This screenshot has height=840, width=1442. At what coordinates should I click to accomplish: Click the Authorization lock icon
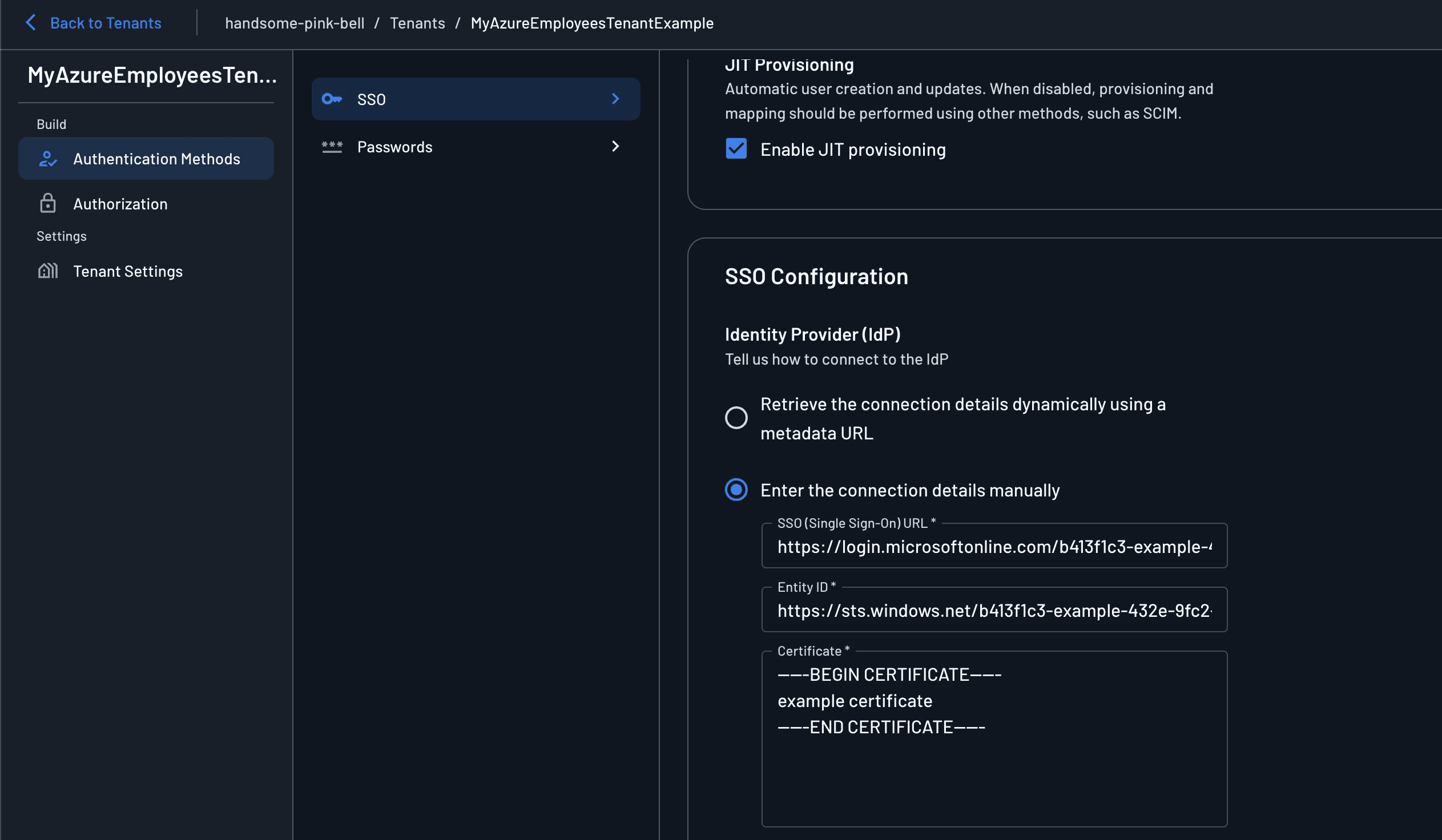tap(48, 204)
